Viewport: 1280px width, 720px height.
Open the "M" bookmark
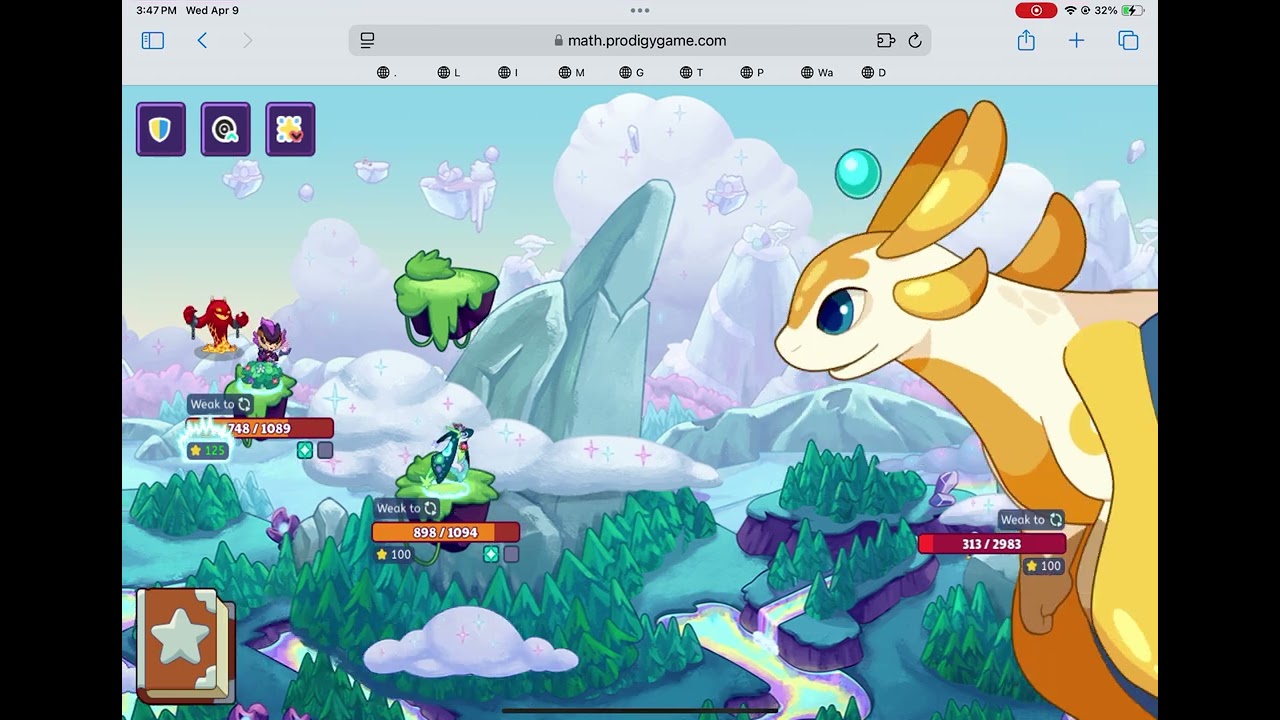click(x=572, y=72)
